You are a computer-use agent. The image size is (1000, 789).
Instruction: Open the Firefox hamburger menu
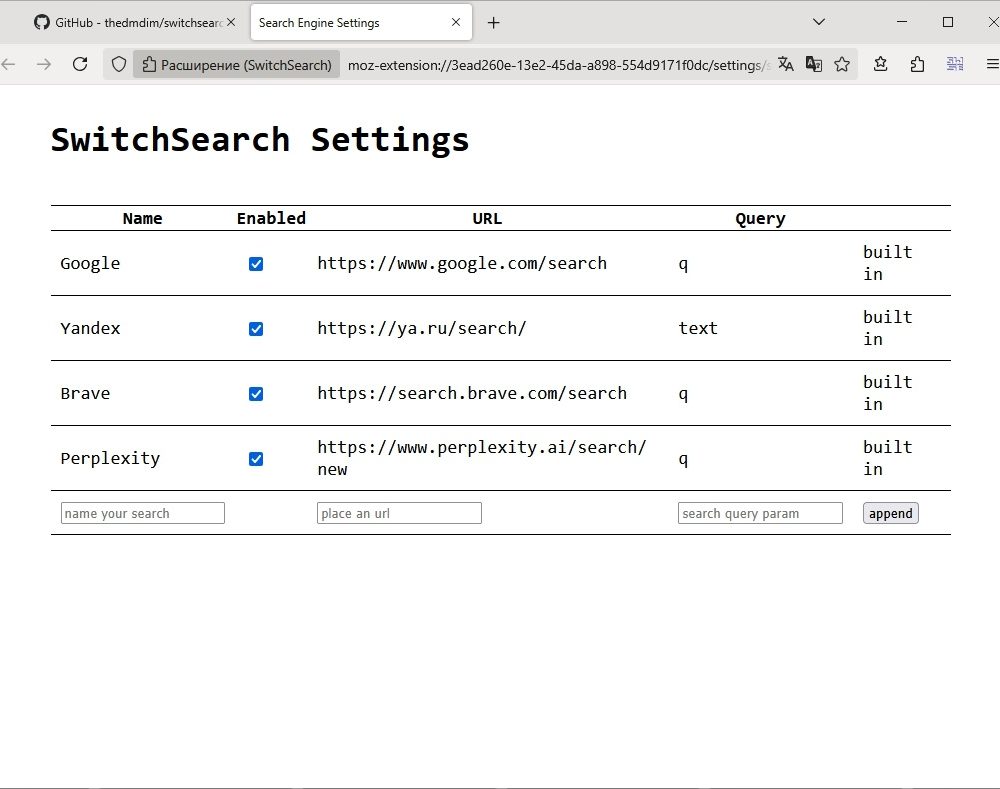tap(992, 64)
